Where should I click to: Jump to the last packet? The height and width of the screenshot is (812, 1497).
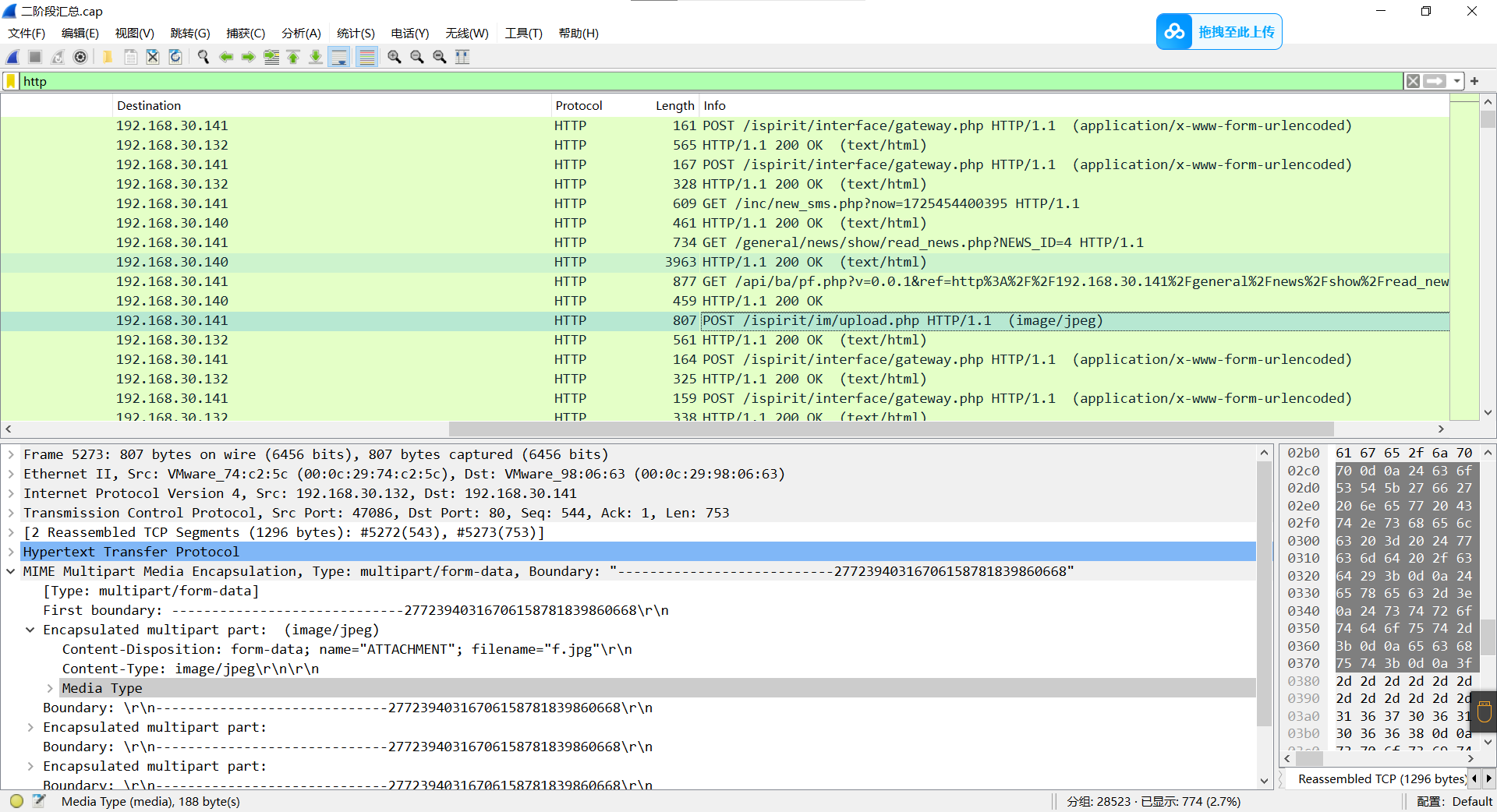316,57
